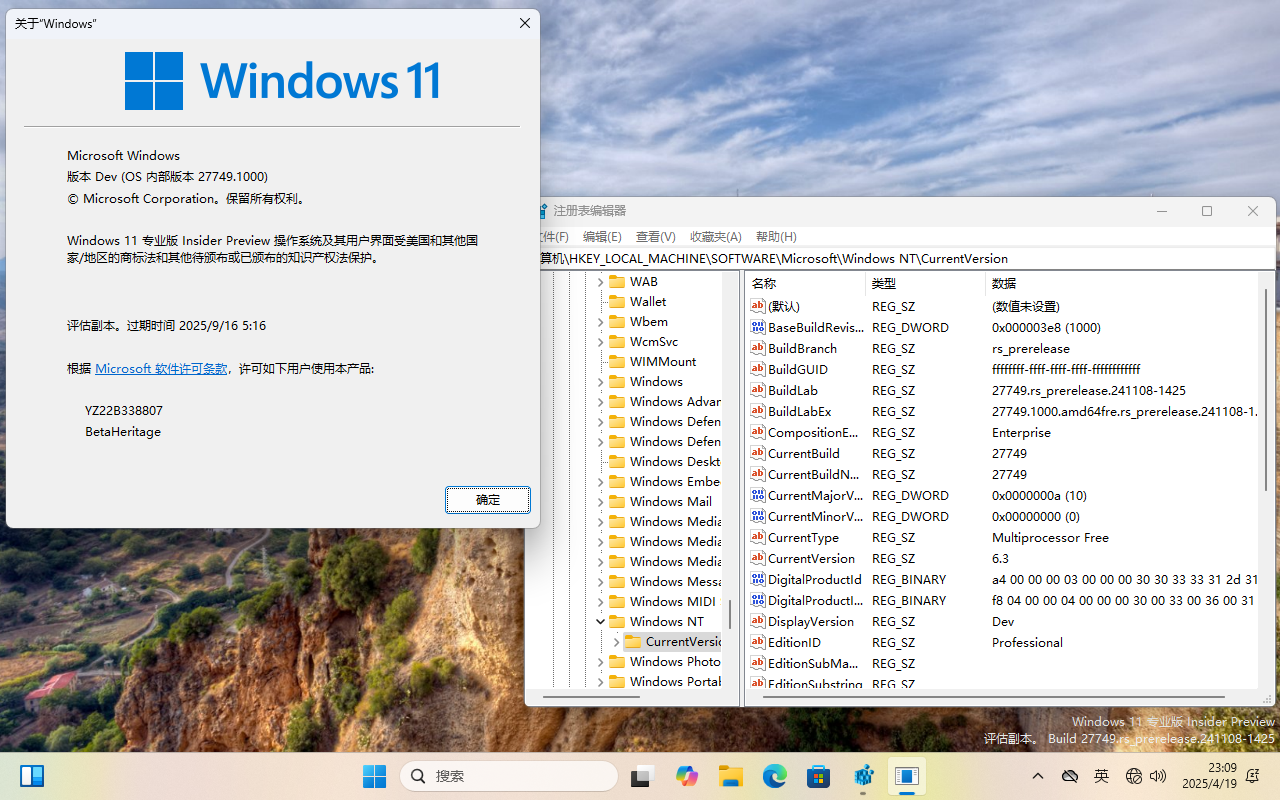Image resolution: width=1280 pixels, height=800 pixels.
Task: Collapse the Windows NT registry key
Action: pyautogui.click(x=600, y=621)
